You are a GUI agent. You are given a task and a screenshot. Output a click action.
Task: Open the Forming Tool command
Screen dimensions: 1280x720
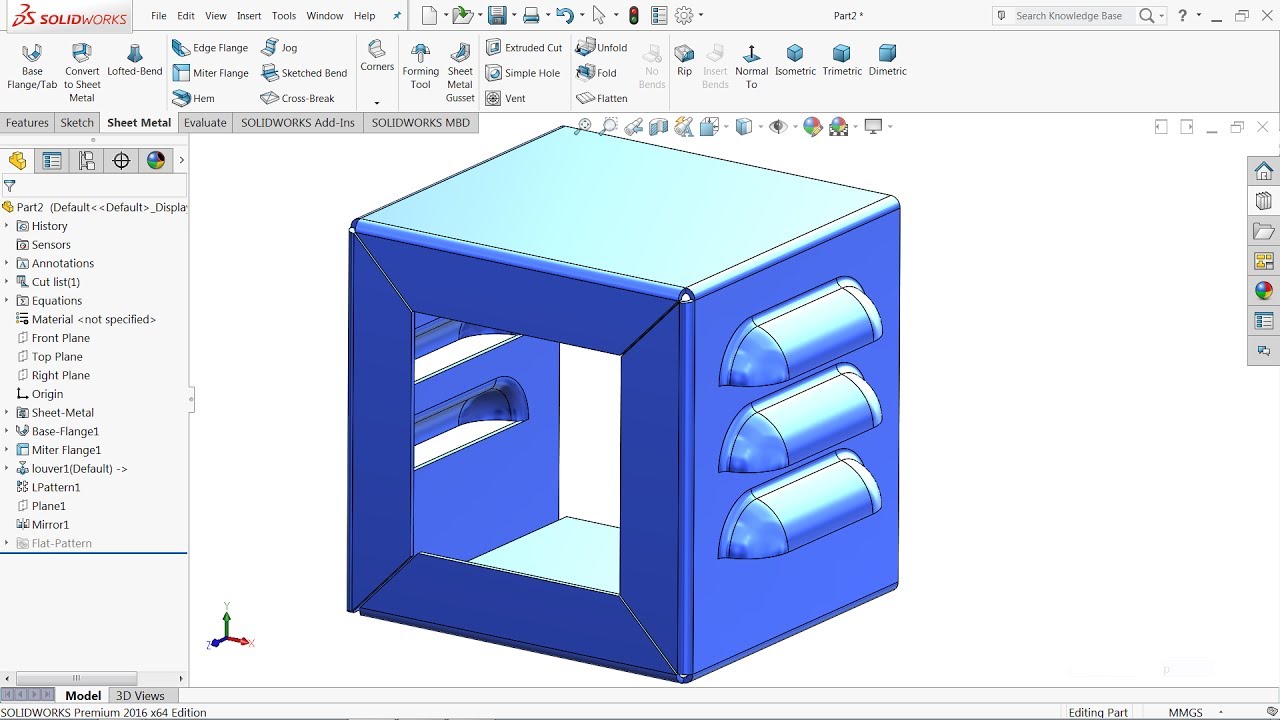click(x=421, y=66)
